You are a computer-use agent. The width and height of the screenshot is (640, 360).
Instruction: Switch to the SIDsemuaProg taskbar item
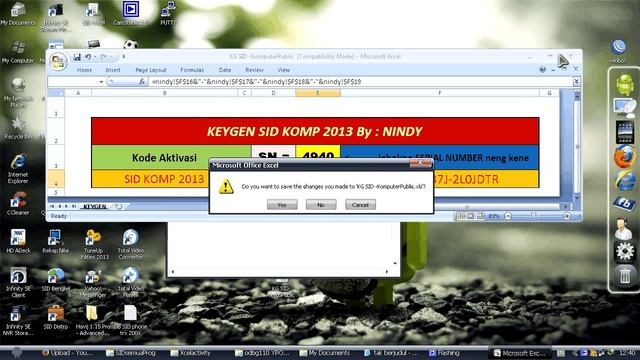coord(130,353)
